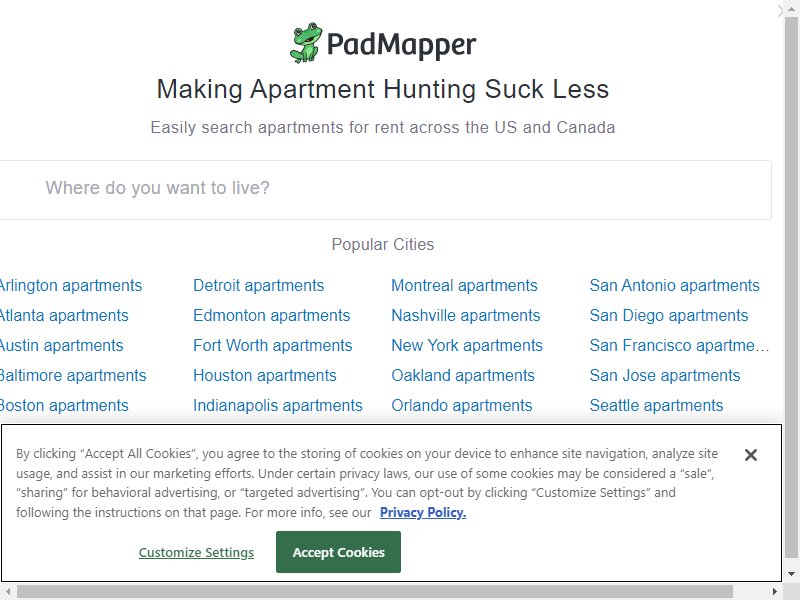This screenshot has width=800, height=600.
Task: Accept Cookies in the banner
Action: (x=338, y=552)
